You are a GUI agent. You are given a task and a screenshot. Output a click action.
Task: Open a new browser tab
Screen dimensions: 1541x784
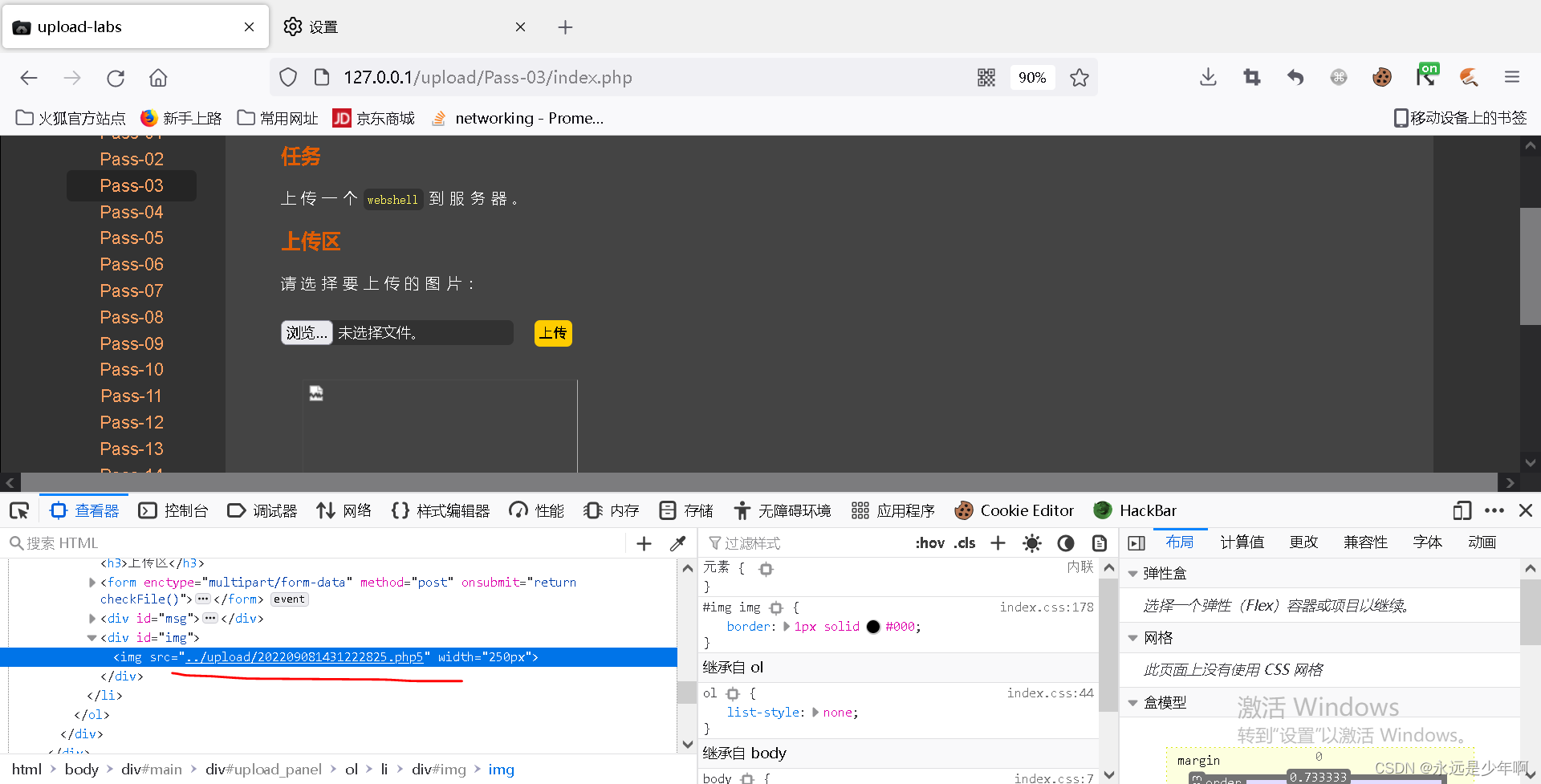coord(565,27)
